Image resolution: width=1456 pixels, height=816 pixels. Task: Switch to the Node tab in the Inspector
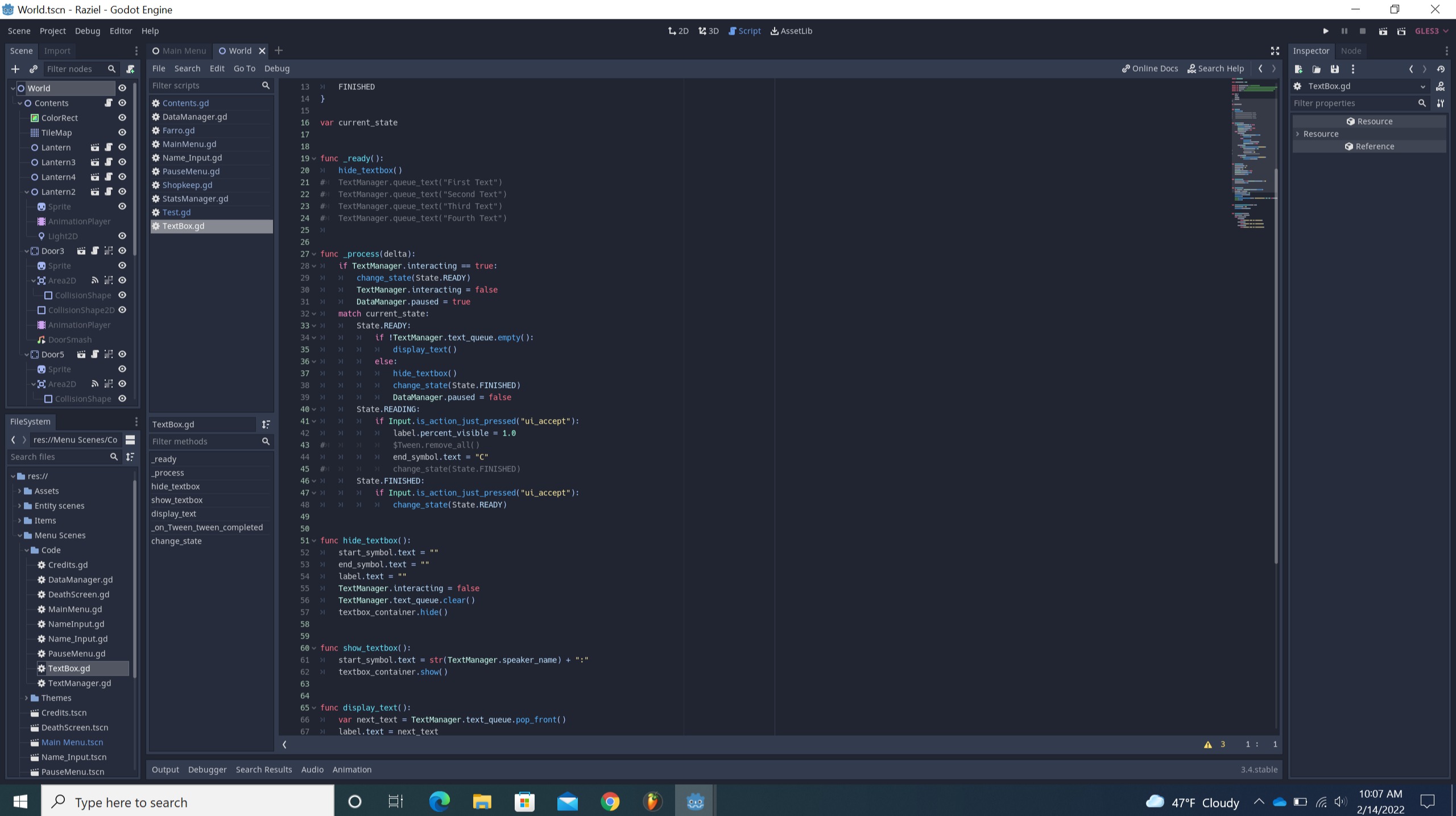[1351, 51]
